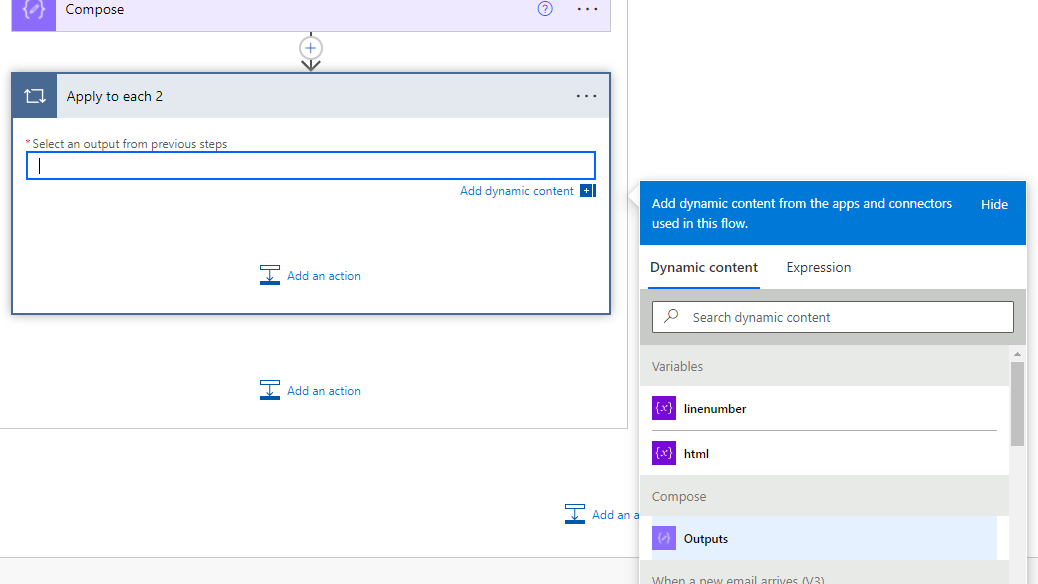Click the insert step plus circle below Compose
This screenshot has height=584, width=1038.
click(310, 47)
